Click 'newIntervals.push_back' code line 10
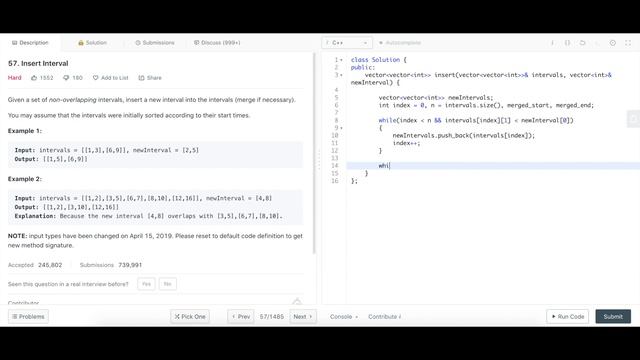 [463, 136]
